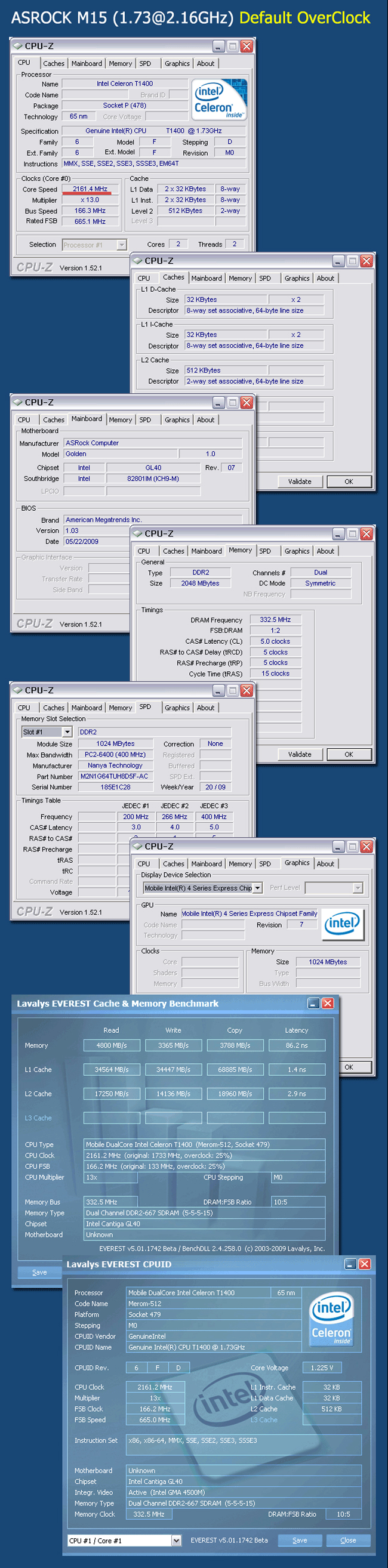The image size is (388, 1568).
Task: Click the Max Bandwidth 'PC2-6400 (400 MHz)'
Action: (x=115, y=755)
